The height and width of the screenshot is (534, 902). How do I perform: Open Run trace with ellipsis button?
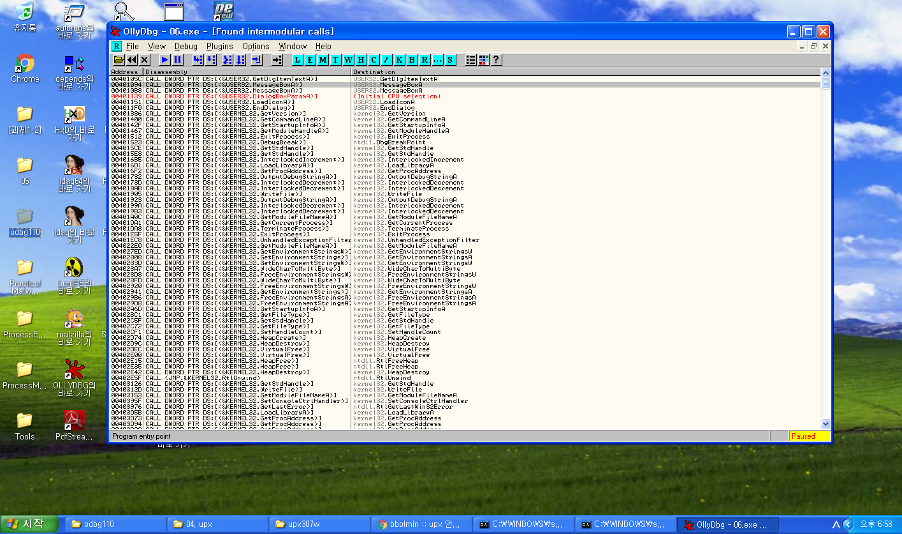point(437,60)
